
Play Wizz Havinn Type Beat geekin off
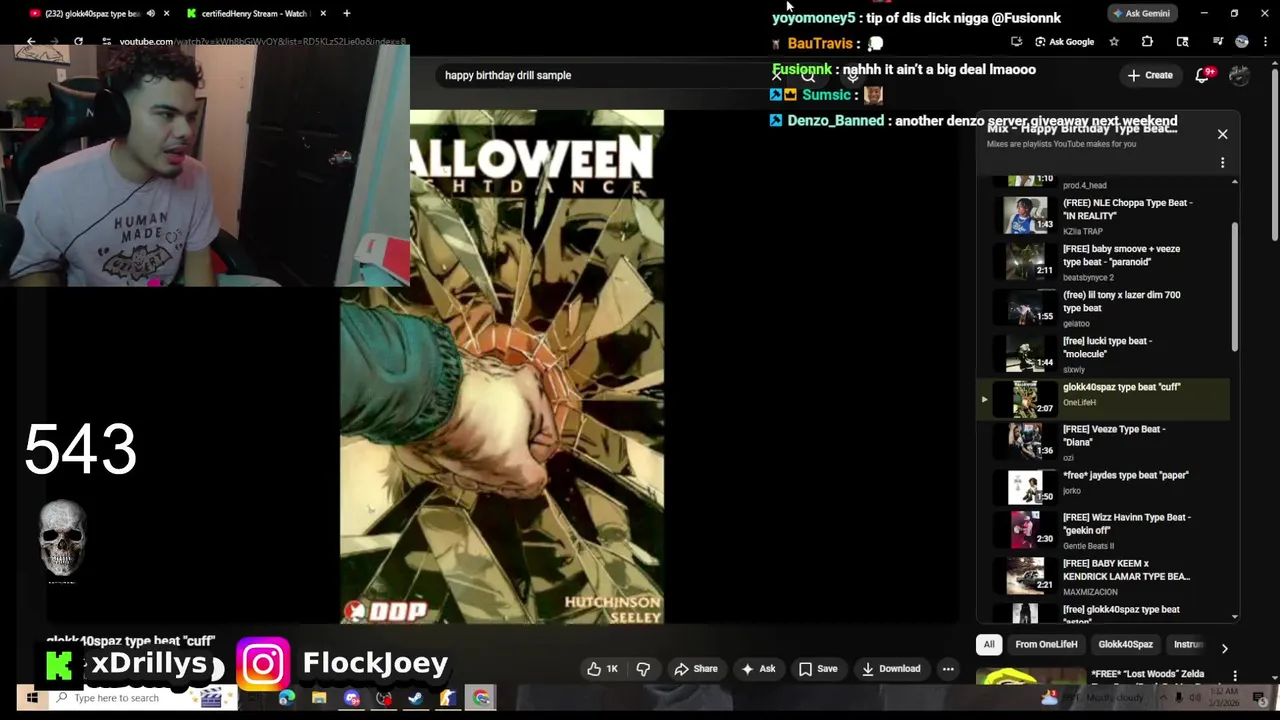[x=1105, y=531]
